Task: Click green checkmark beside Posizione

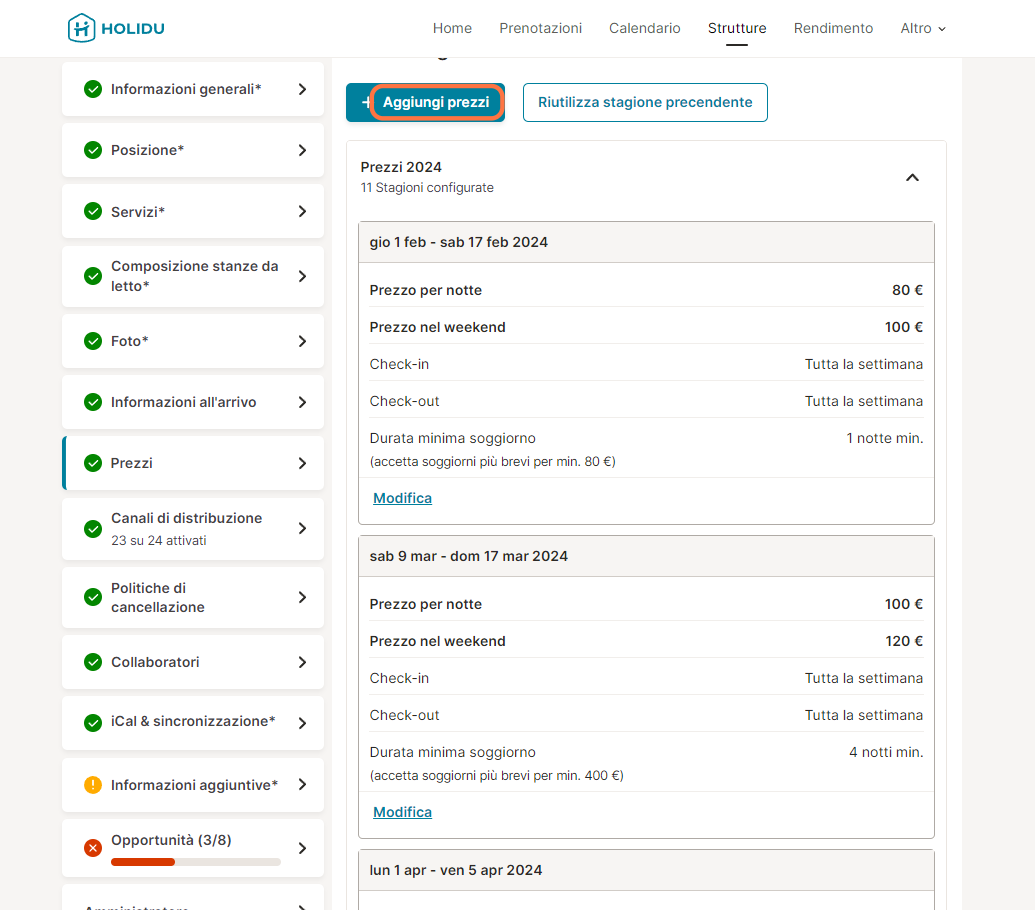Action: click(93, 150)
